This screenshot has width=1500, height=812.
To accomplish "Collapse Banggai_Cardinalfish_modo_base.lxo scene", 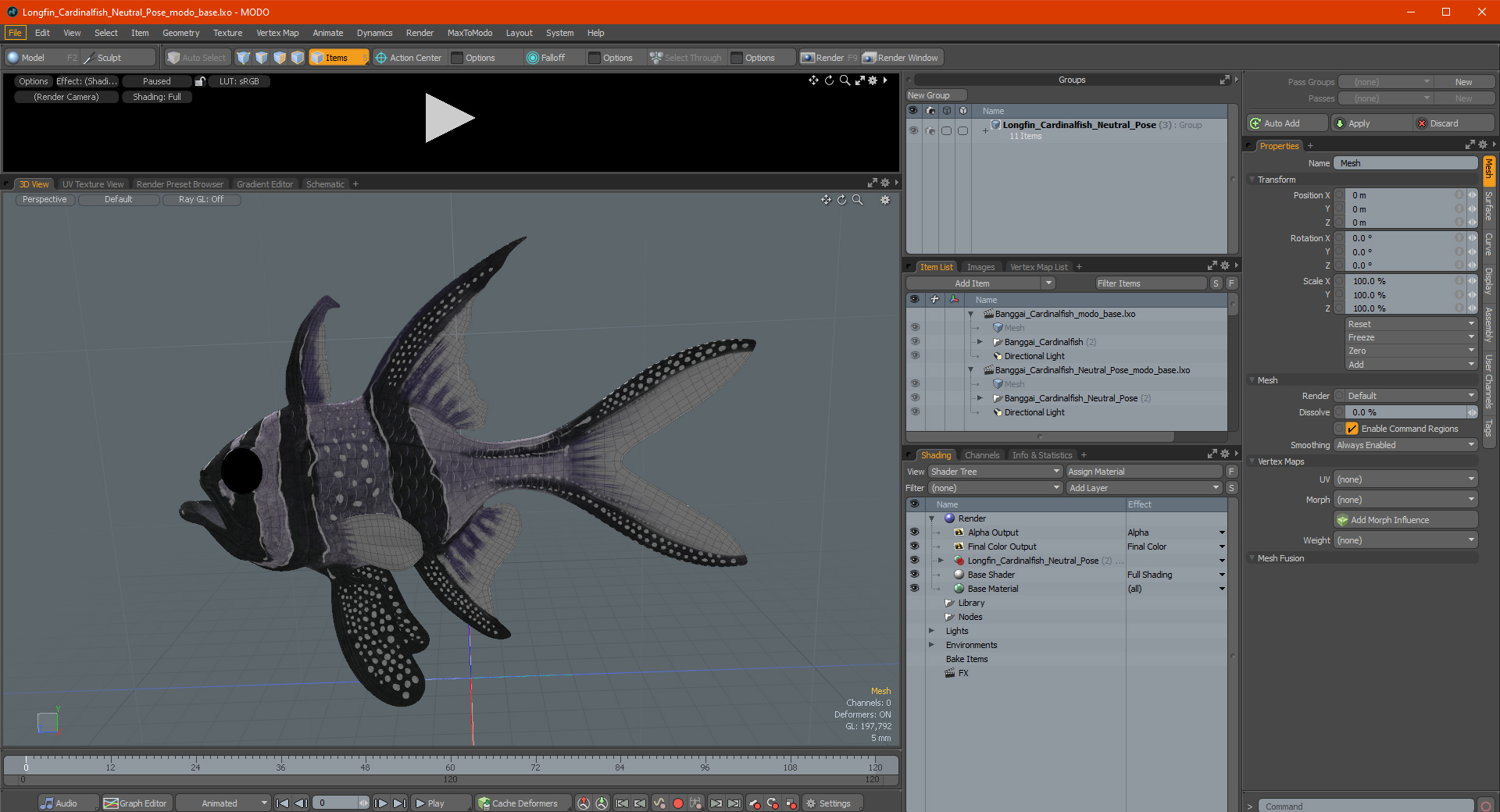I will (x=970, y=314).
